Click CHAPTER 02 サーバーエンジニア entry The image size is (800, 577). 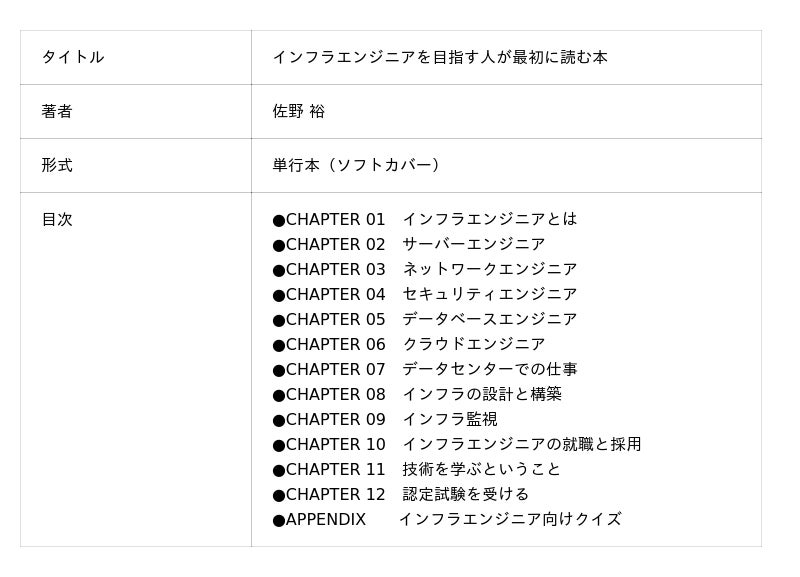[409, 244]
